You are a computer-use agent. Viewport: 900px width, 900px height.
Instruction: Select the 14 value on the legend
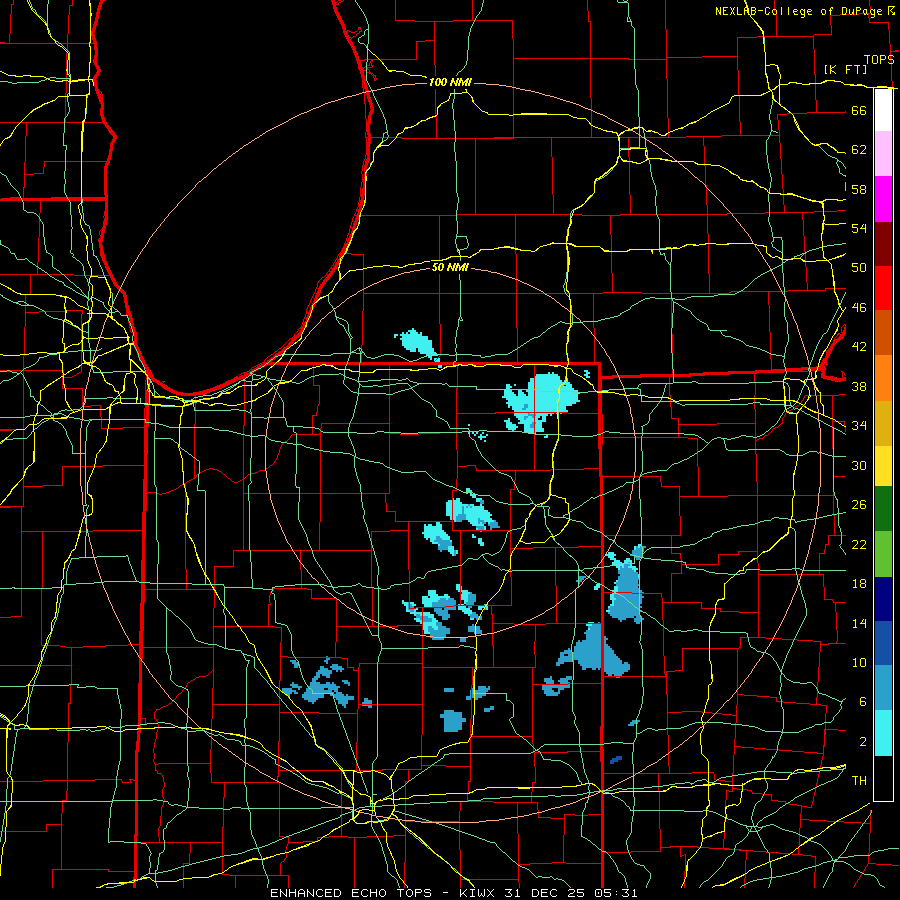click(x=859, y=623)
